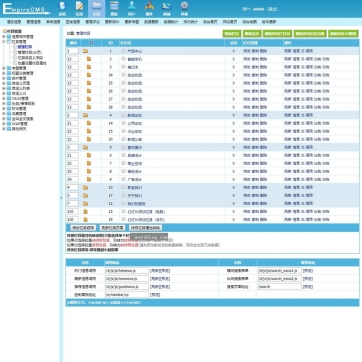Select radio button for row ID 3

[124, 67]
